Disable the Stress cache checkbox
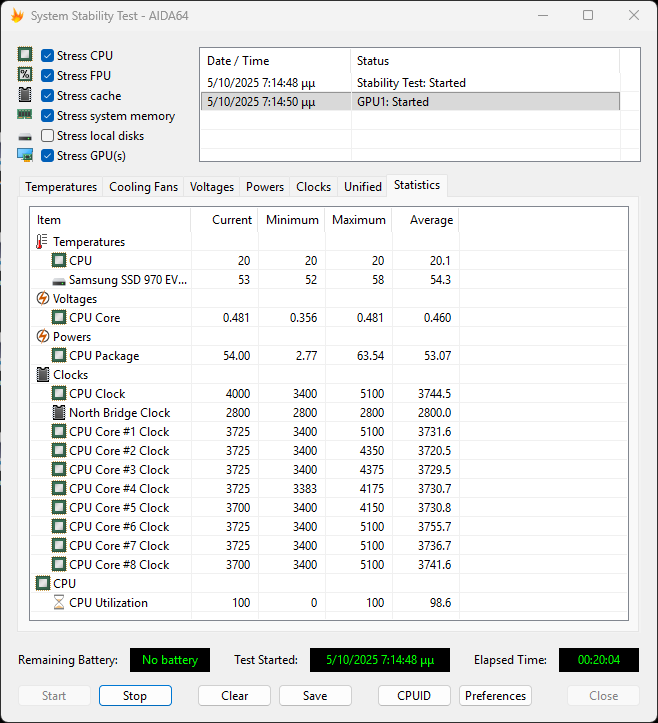This screenshot has height=723, width=658. (x=47, y=95)
